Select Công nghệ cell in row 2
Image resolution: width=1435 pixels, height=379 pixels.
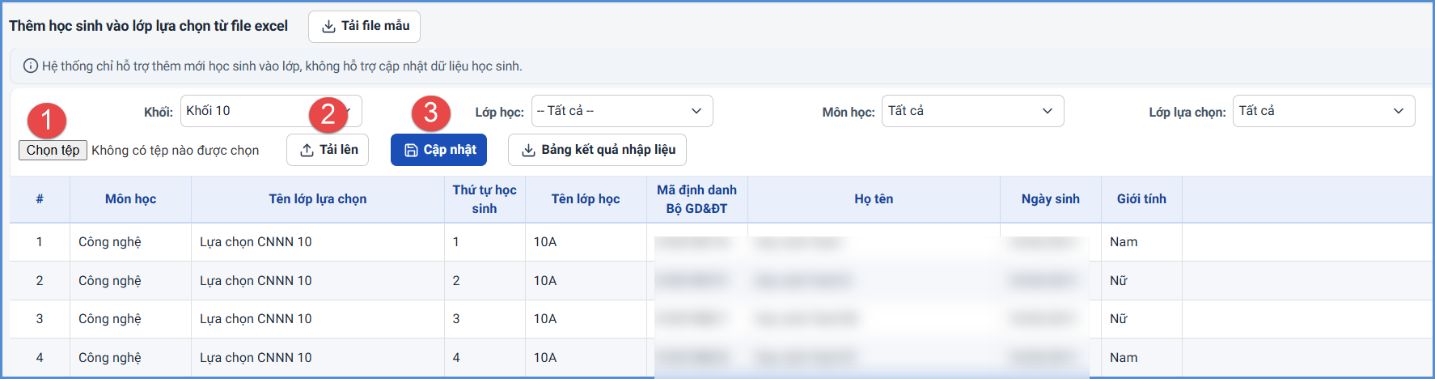coord(131,281)
